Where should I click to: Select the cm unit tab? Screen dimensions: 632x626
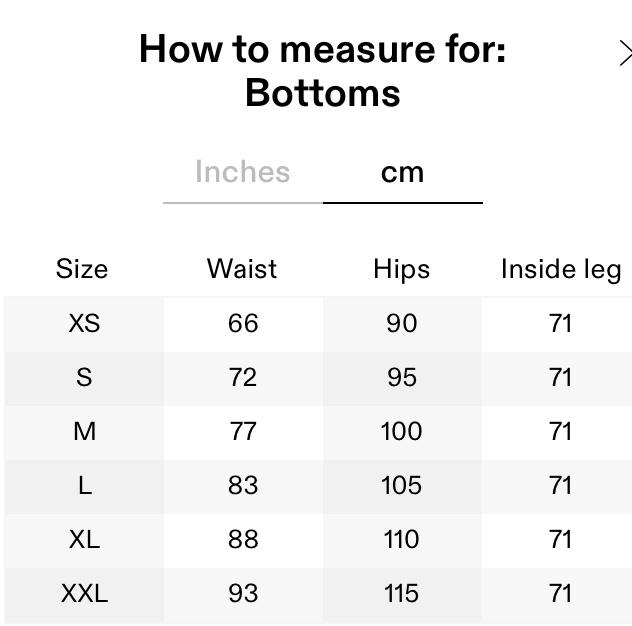(402, 172)
